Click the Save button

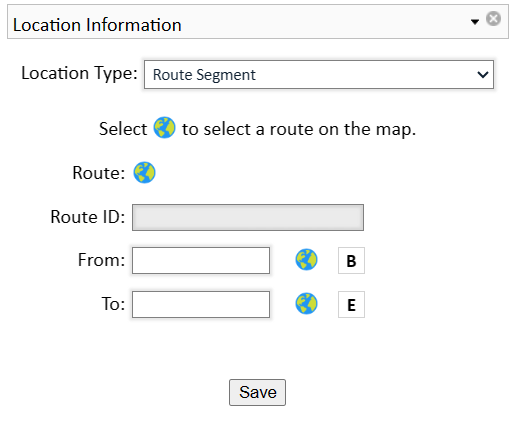click(257, 392)
